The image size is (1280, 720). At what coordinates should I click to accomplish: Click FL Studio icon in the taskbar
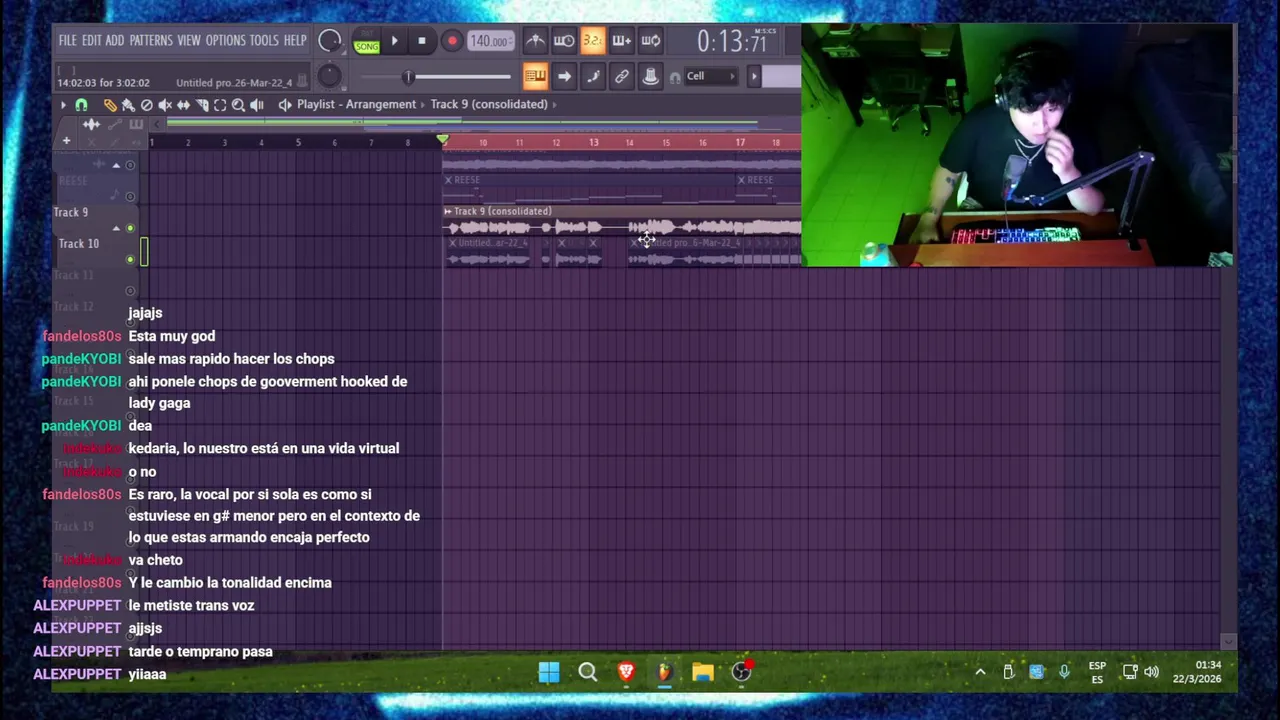pyautogui.click(x=664, y=672)
